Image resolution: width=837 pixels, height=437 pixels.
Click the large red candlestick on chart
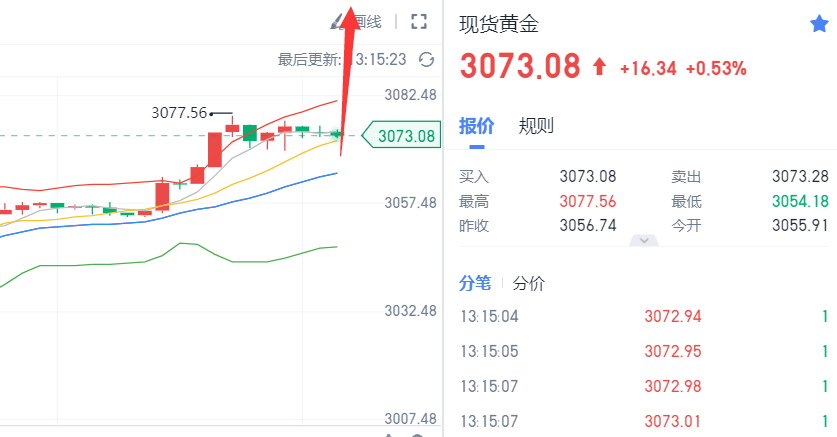[x=215, y=150]
